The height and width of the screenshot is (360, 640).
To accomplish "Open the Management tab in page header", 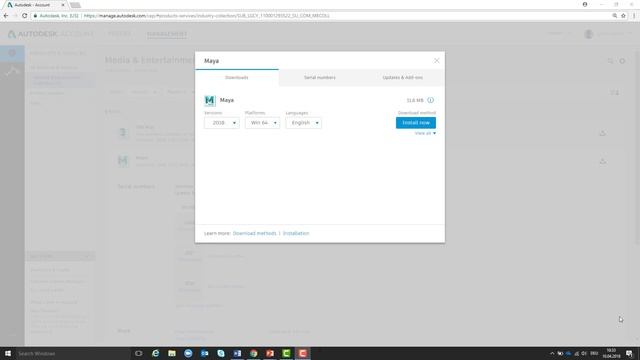I will coord(167,34).
